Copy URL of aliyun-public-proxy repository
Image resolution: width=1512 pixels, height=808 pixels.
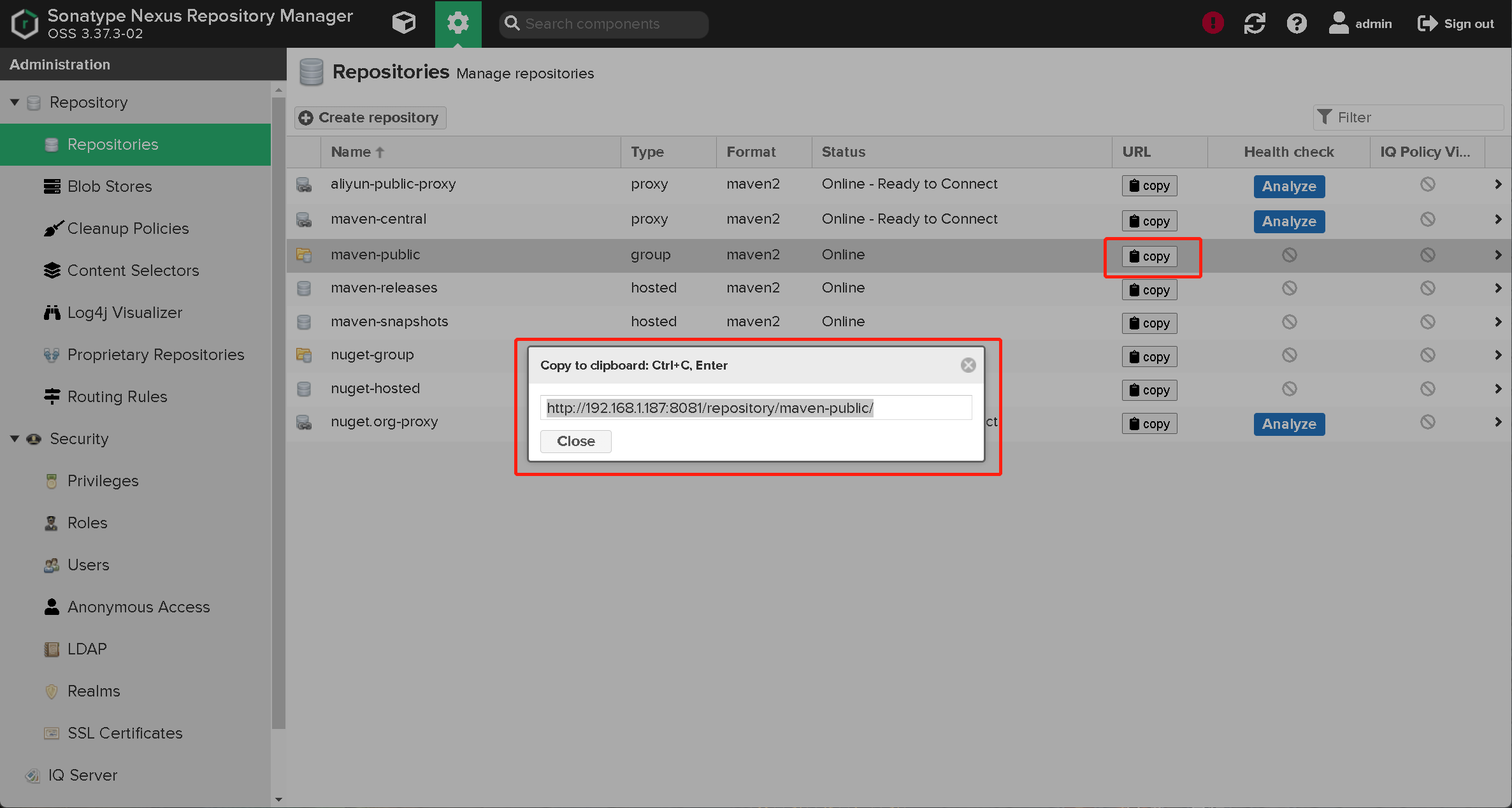(1149, 186)
